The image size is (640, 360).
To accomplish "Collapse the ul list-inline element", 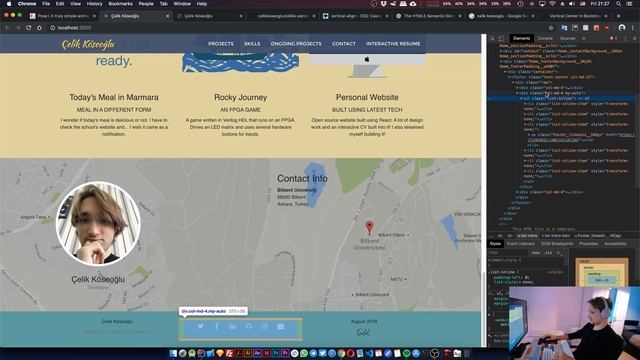I will click(521, 98).
